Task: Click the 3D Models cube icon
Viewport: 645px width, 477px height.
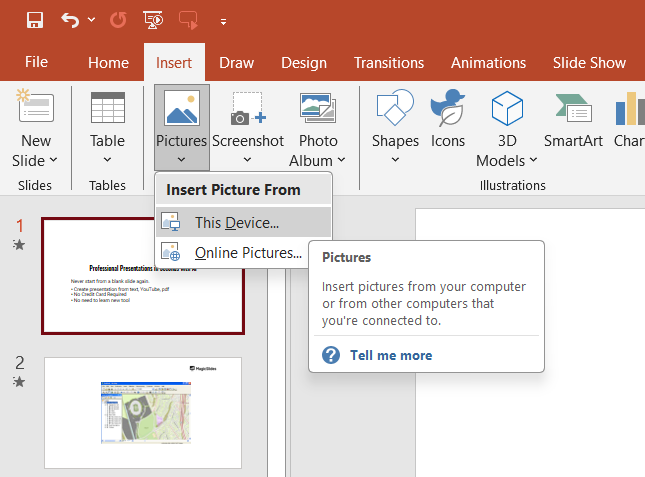Action: [507, 108]
